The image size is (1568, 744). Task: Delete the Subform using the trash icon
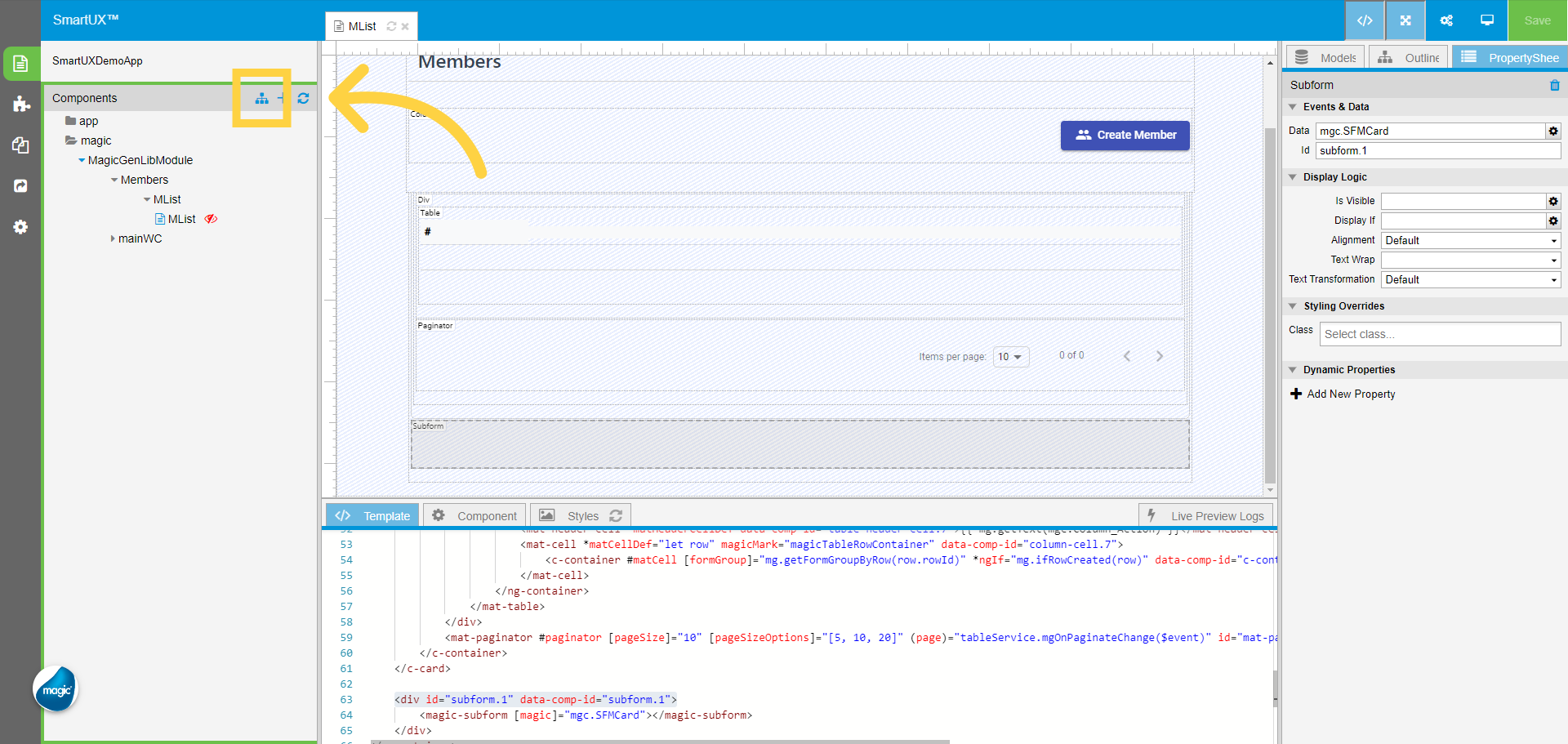pos(1555,85)
